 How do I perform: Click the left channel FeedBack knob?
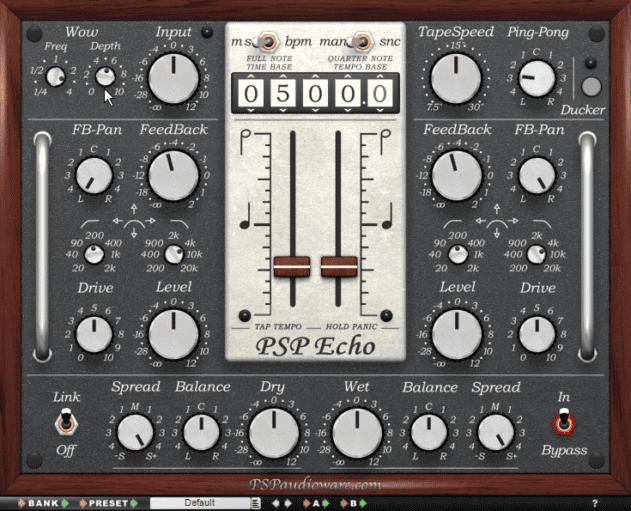[173, 176]
